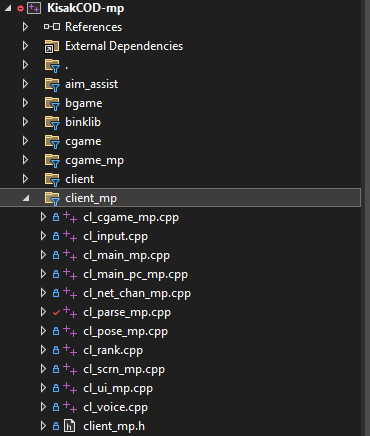Screen dimensions: 370x436
Task: Click the binklib filter folder icon
Action: coord(52,122)
